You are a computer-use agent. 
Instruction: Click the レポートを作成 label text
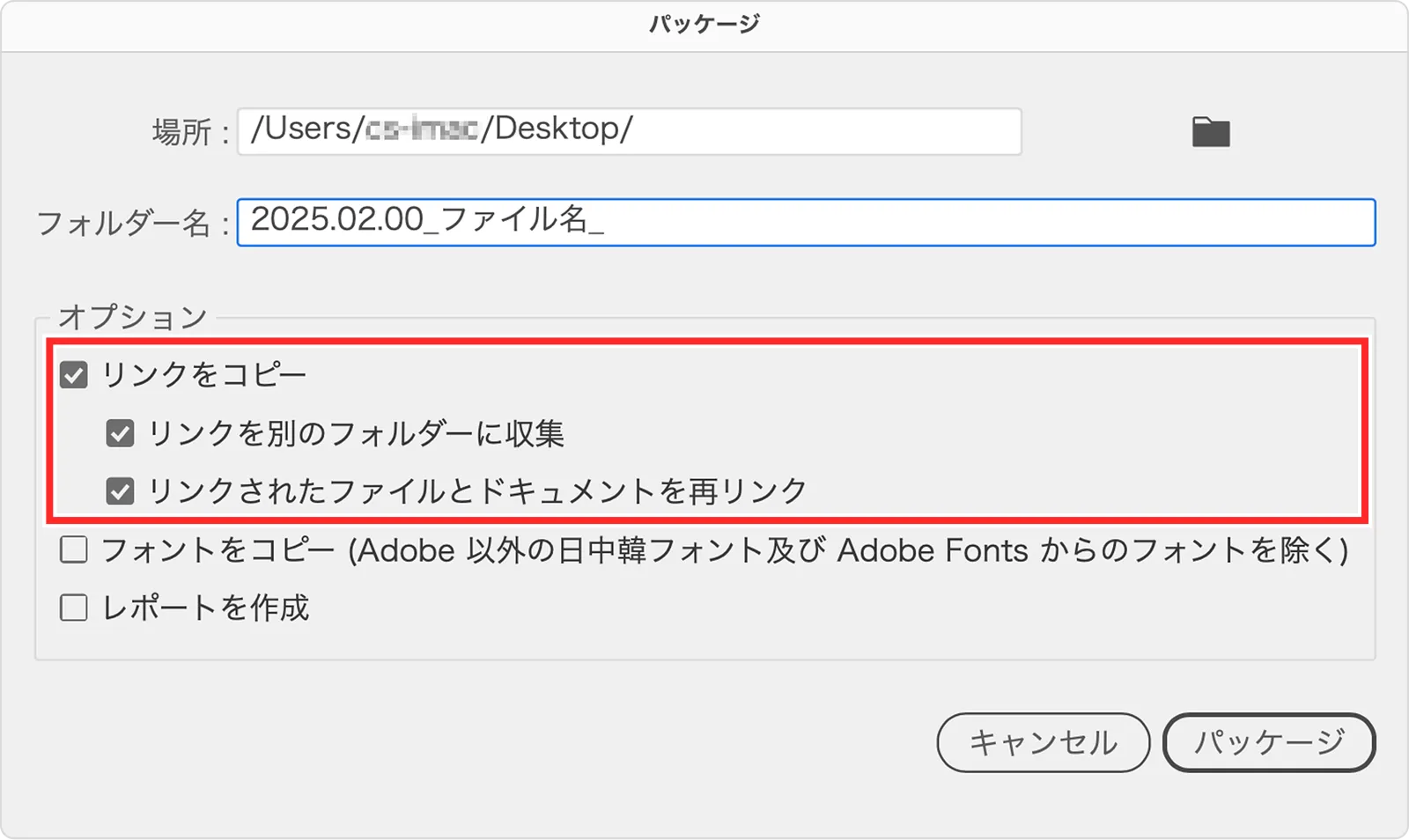205,608
